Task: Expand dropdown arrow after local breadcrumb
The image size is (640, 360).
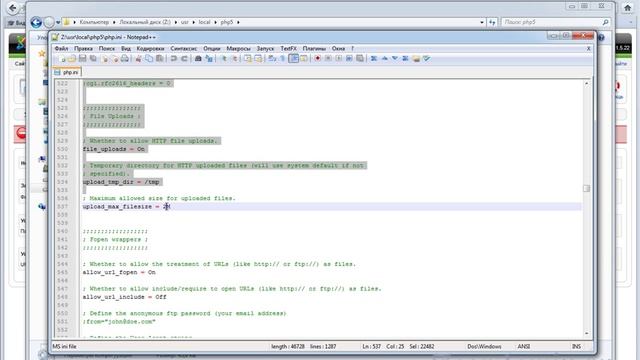Action: 216,22
